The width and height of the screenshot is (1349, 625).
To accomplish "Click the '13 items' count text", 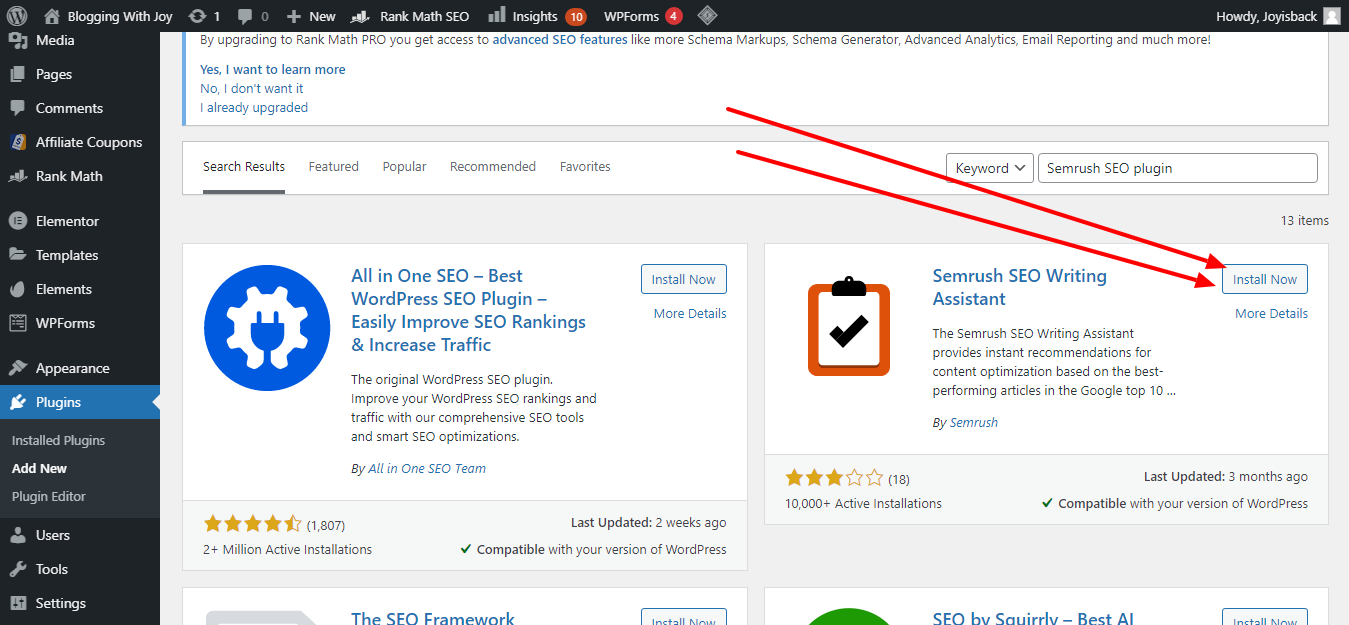I will pyautogui.click(x=1305, y=220).
